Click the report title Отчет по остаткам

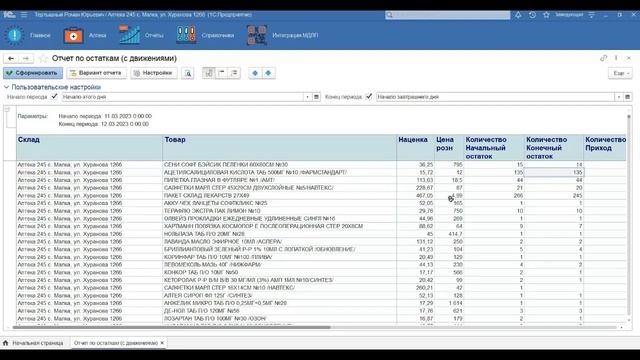tap(114, 58)
